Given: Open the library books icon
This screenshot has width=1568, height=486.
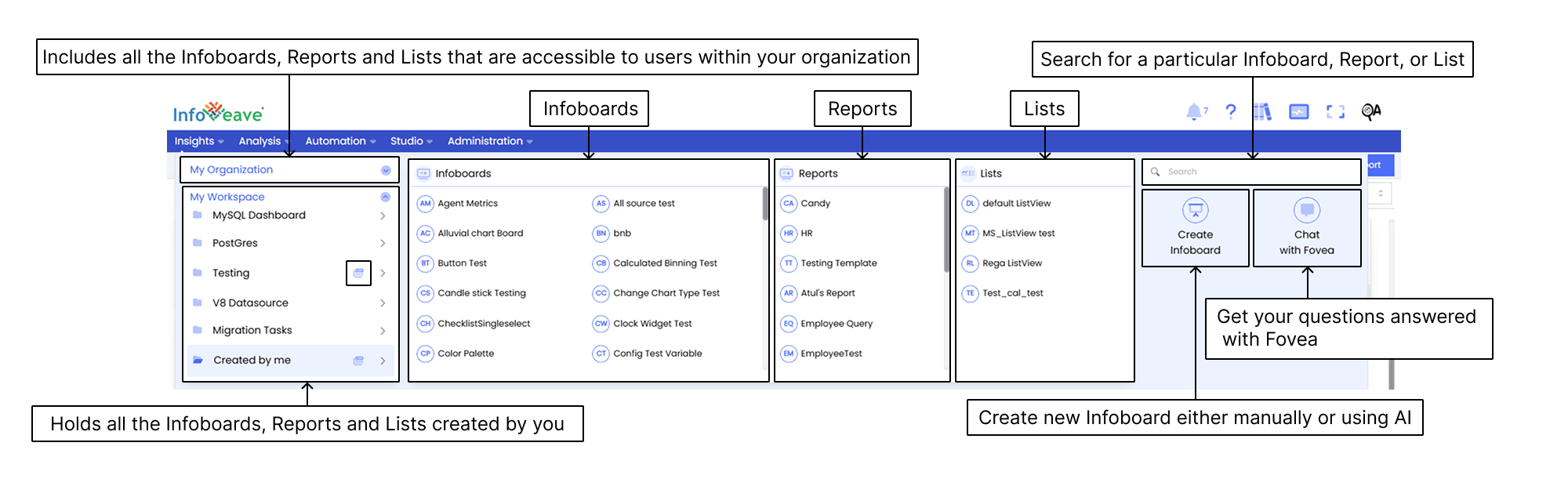Looking at the screenshot, I should click(x=1262, y=112).
